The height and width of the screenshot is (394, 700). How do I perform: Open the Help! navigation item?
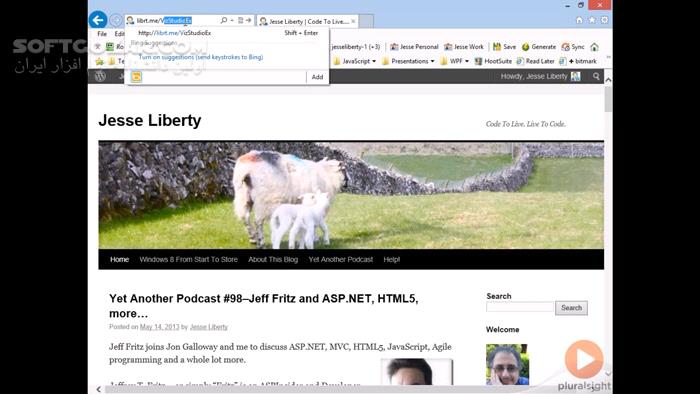(x=392, y=260)
